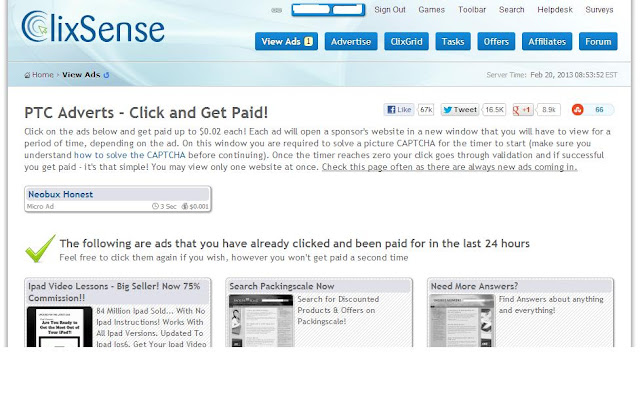Click the Neobux Honest ad title
This screenshot has width=640, height=418.
60,194
